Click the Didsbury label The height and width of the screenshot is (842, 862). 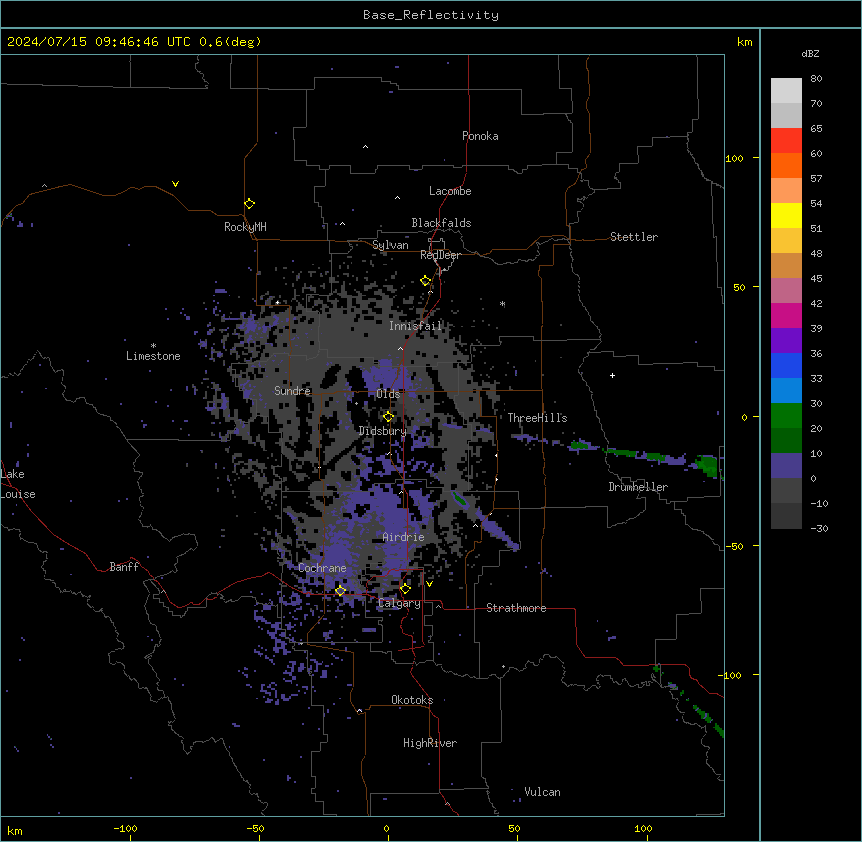[x=383, y=431]
